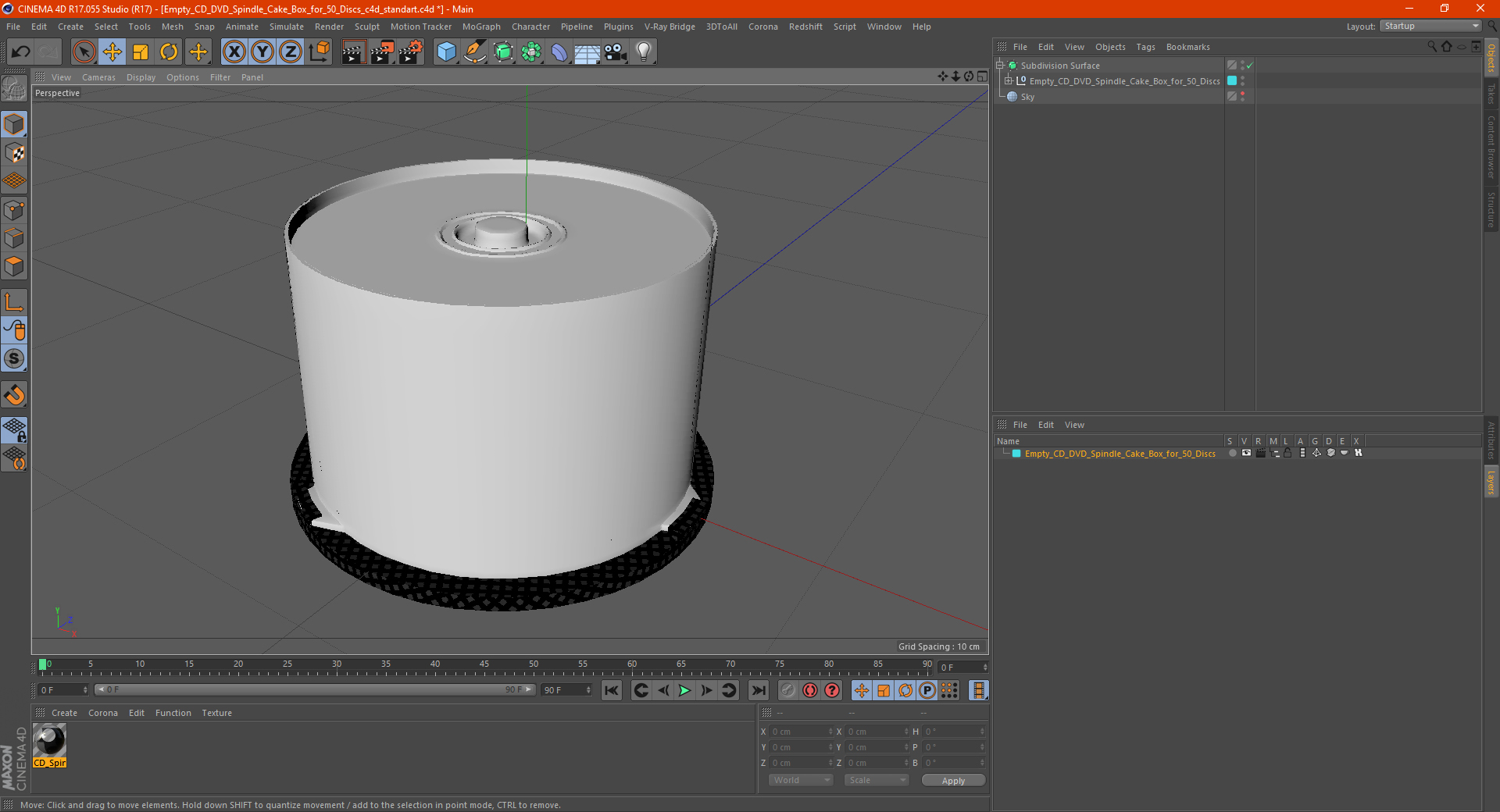The image size is (1500, 812).
Task: Open material manager Texture menu
Action: pyautogui.click(x=216, y=713)
